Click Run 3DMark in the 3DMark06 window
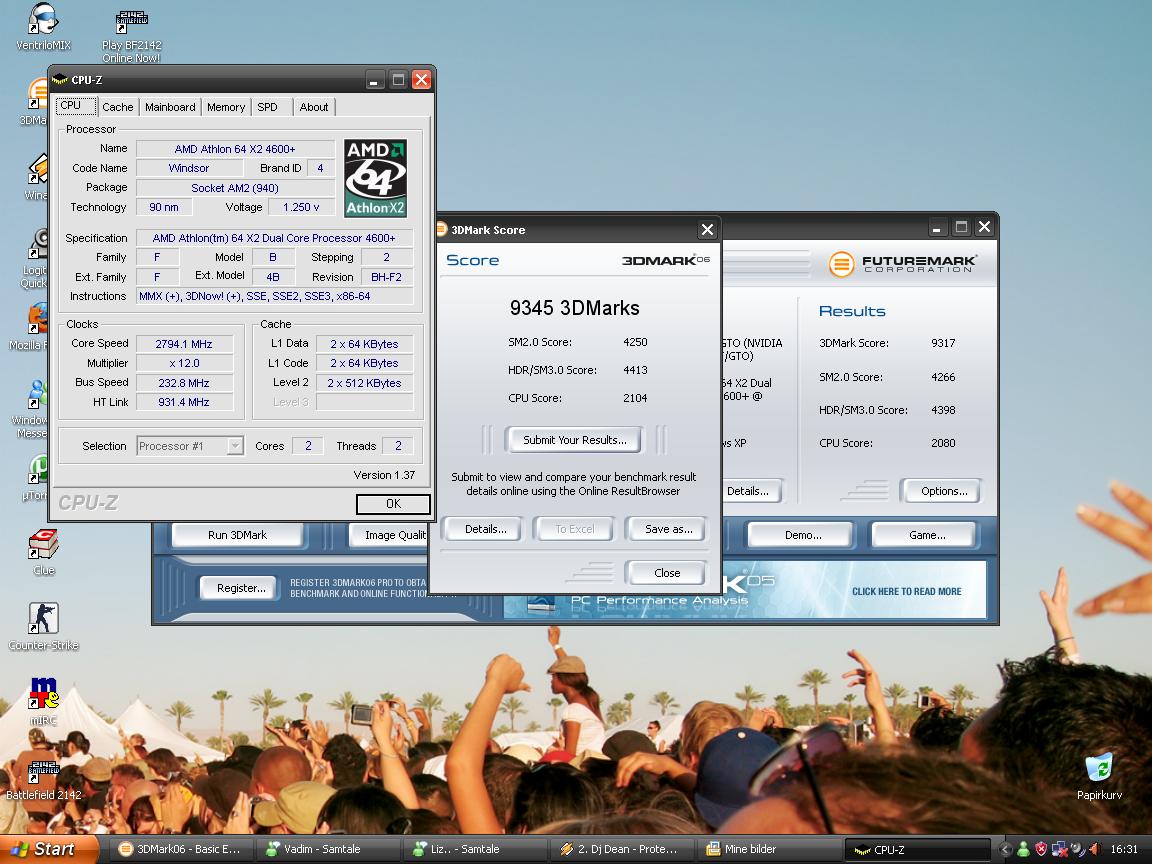The width and height of the screenshot is (1152, 864). click(x=237, y=535)
